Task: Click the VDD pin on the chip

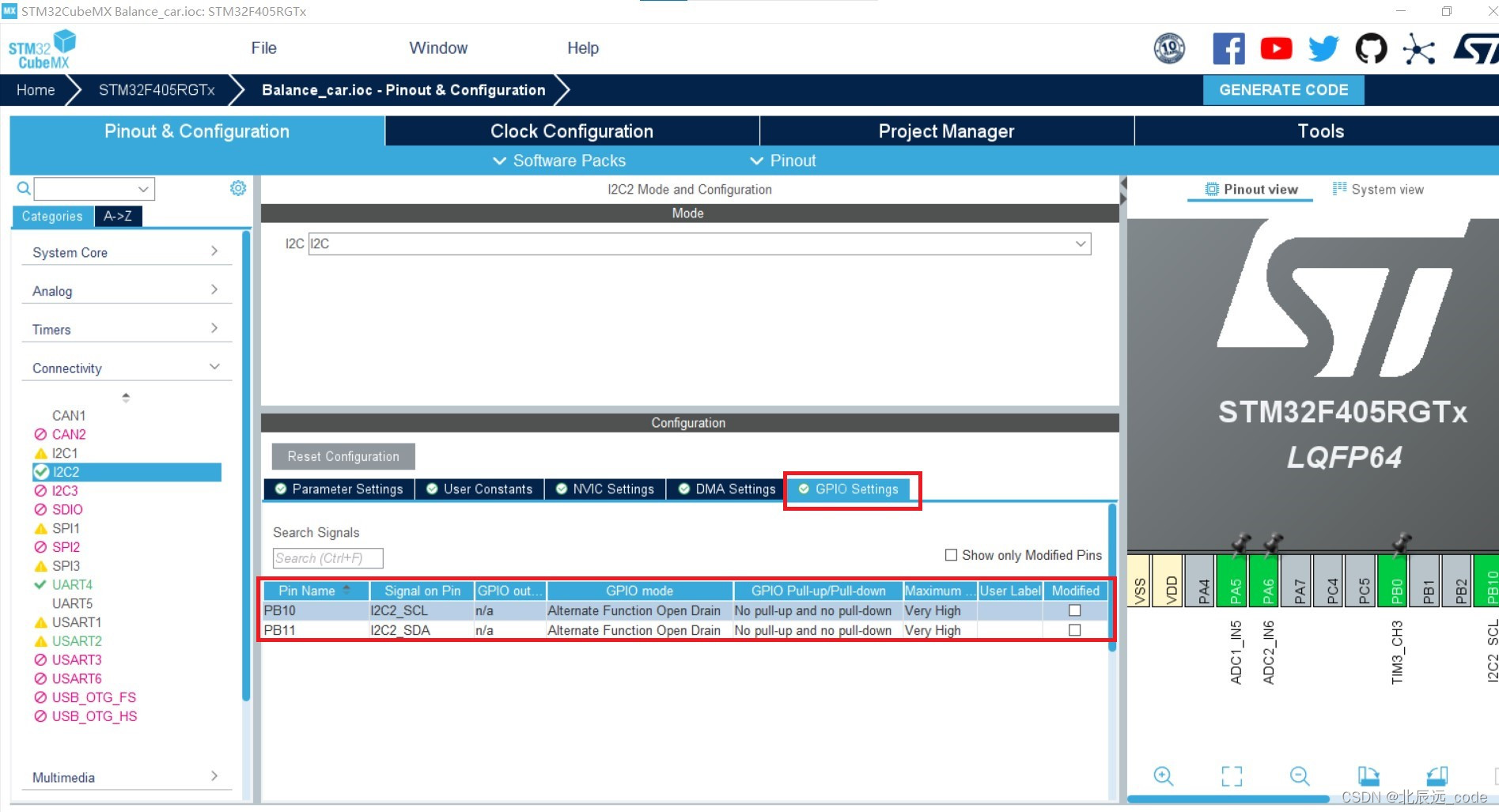Action: (x=1168, y=580)
